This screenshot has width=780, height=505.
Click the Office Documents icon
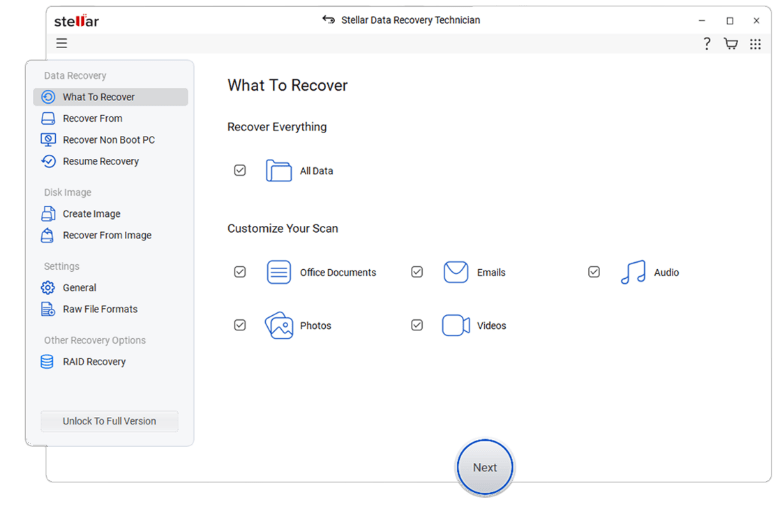(x=279, y=272)
